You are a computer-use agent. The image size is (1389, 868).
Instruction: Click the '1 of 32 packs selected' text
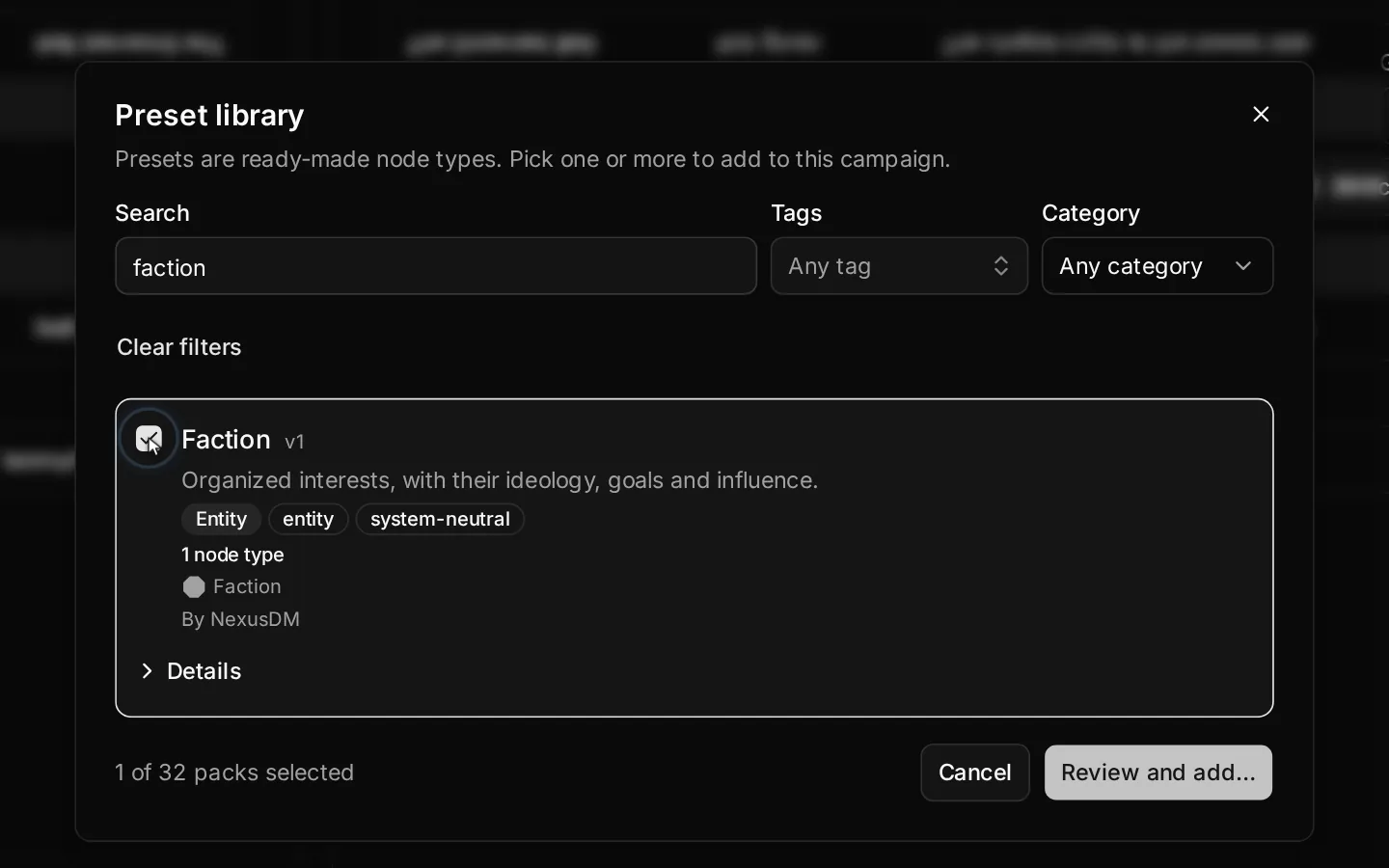[234, 773]
